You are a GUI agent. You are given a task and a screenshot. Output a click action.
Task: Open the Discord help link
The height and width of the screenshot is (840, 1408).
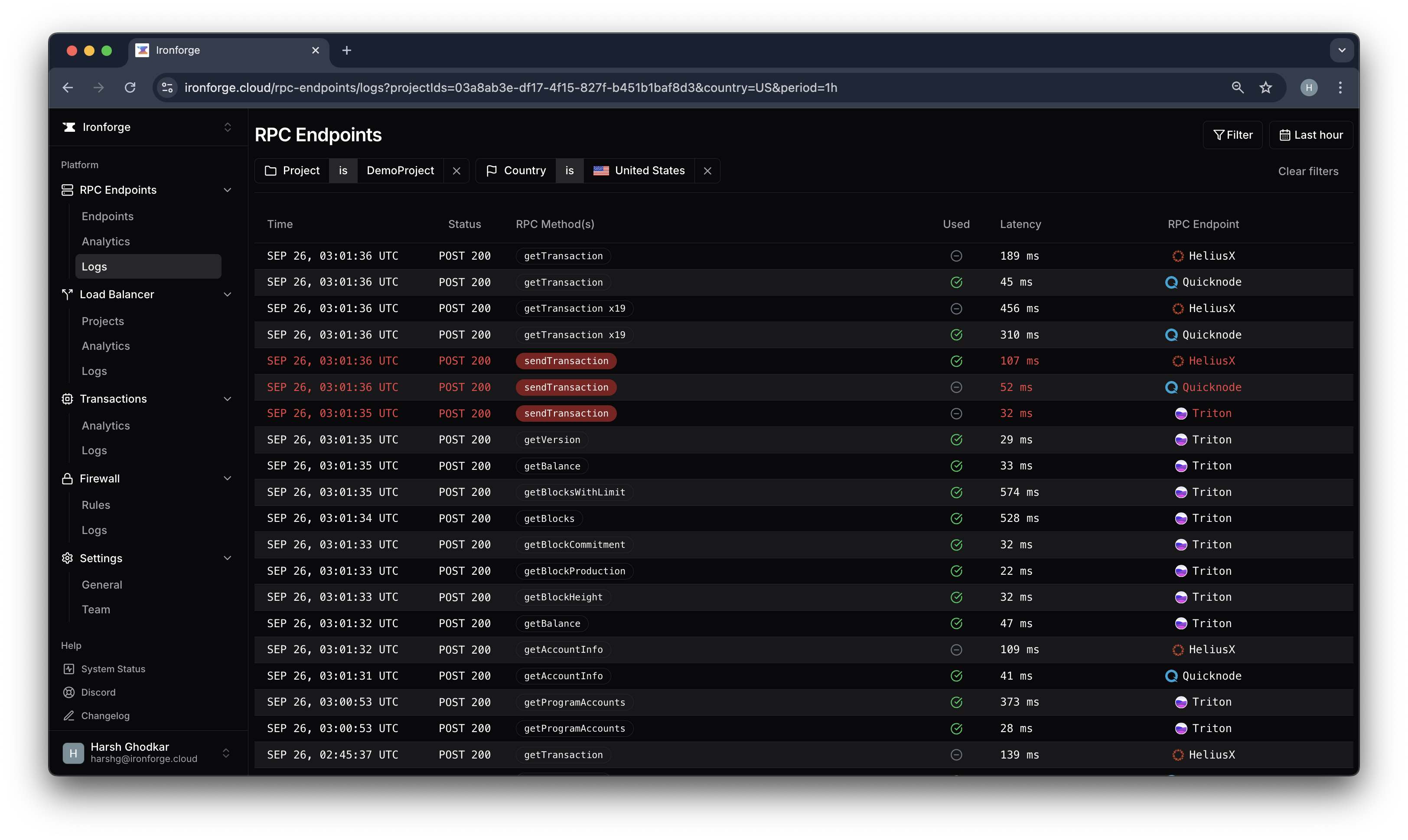(x=98, y=692)
